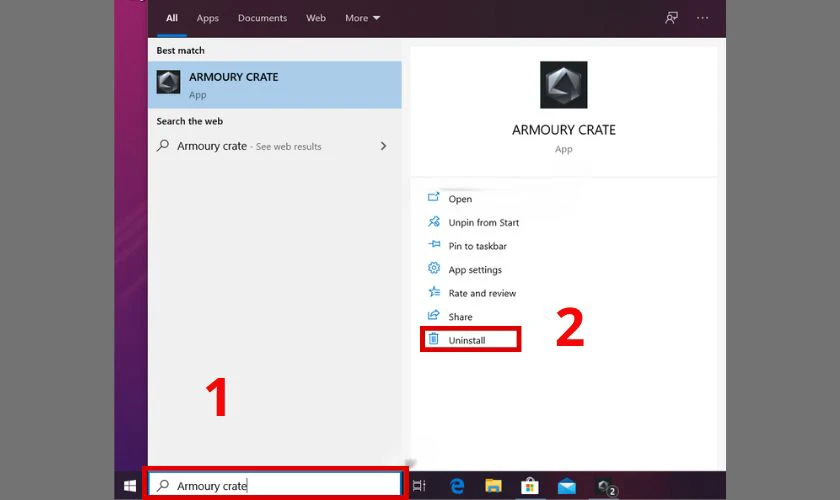
Task: Click Uninstall for Armoury Crate
Action: (467, 340)
